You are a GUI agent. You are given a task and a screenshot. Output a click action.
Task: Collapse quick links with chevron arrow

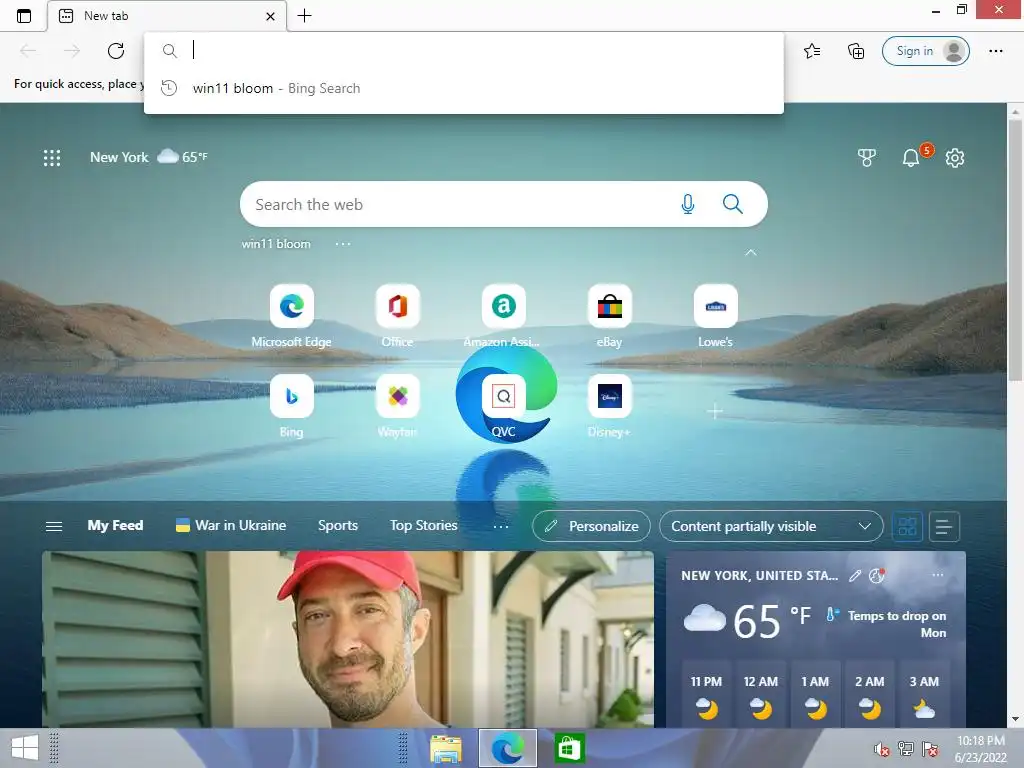[751, 252]
